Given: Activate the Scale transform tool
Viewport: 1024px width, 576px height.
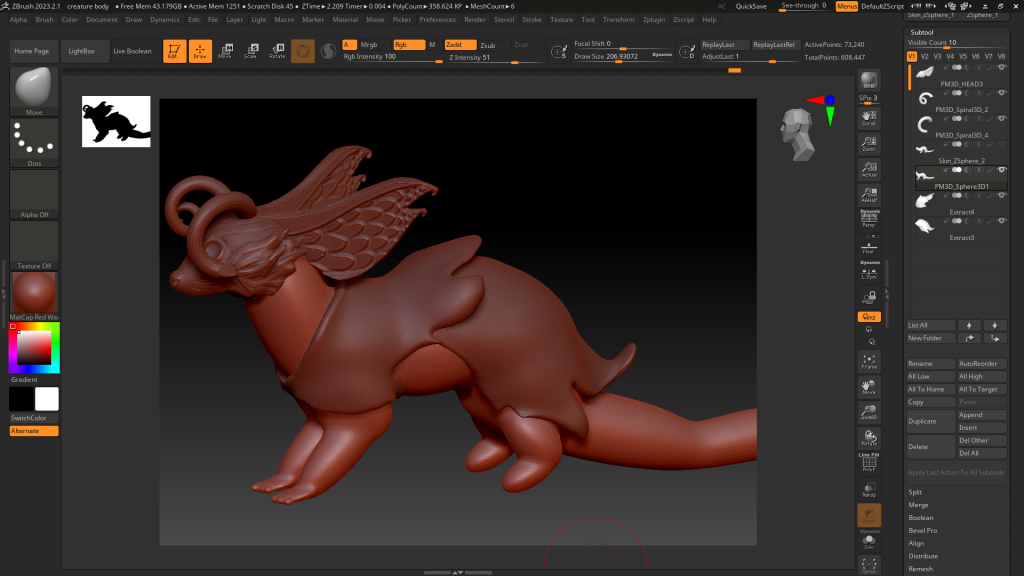Looking at the screenshot, I should (251, 50).
